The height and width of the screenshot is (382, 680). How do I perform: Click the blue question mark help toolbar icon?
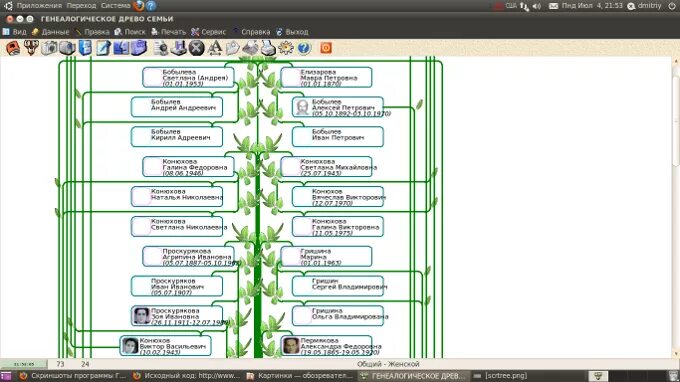304,48
